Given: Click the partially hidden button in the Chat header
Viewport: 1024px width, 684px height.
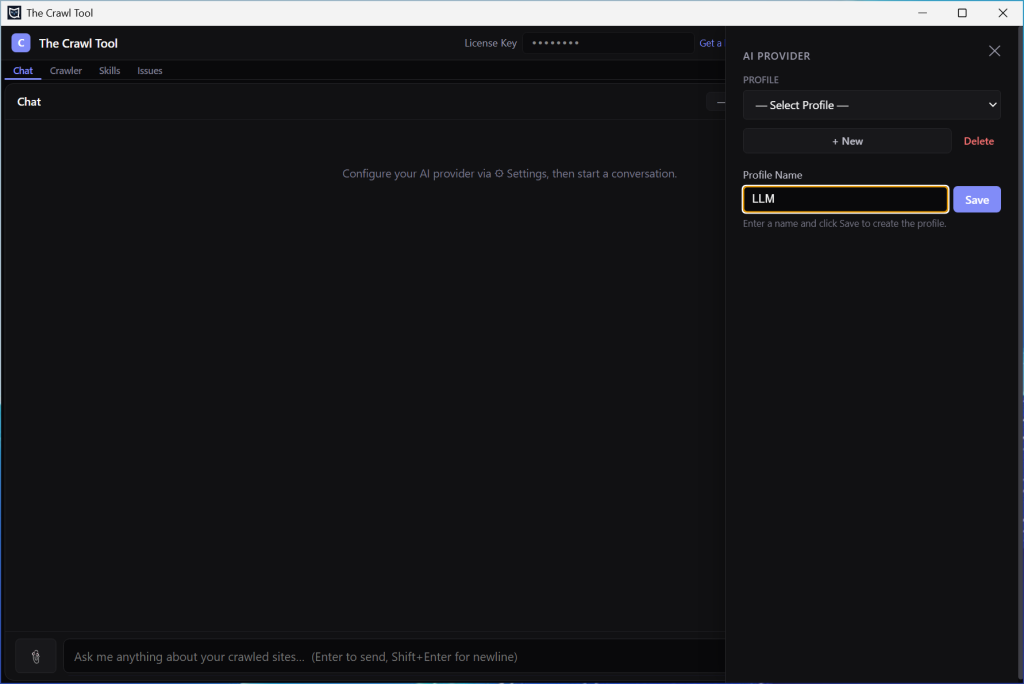Looking at the screenshot, I should click(x=716, y=102).
